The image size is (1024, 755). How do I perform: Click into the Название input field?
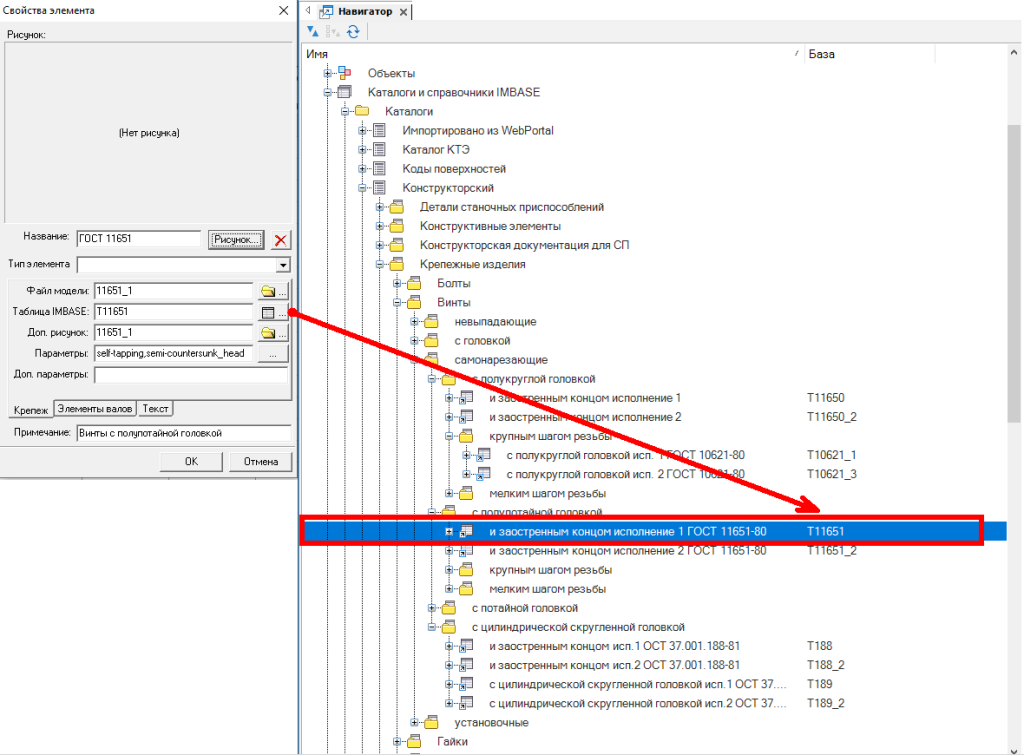[x=138, y=239]
